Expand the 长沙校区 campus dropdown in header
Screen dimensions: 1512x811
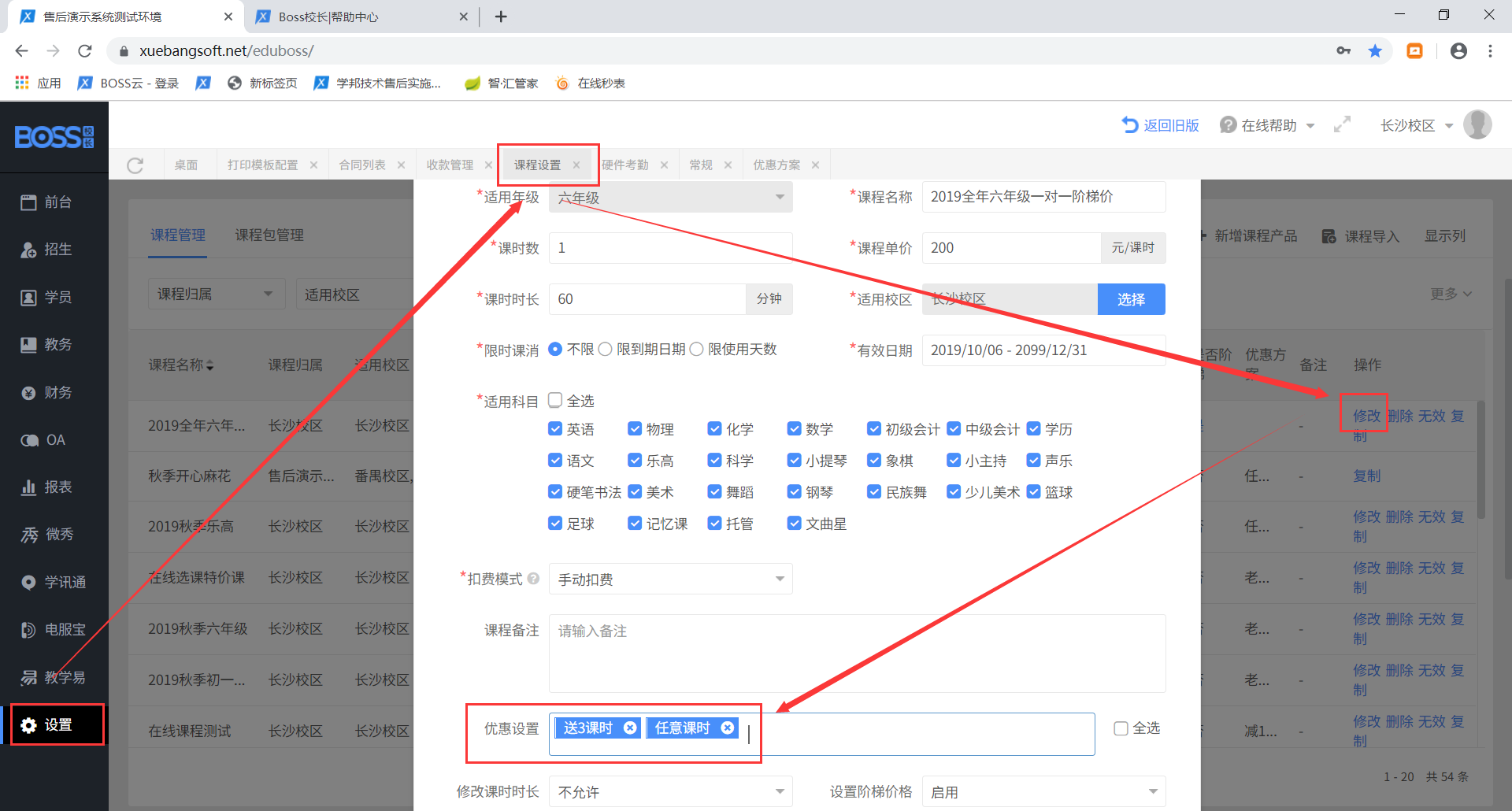pos(1417,125)
